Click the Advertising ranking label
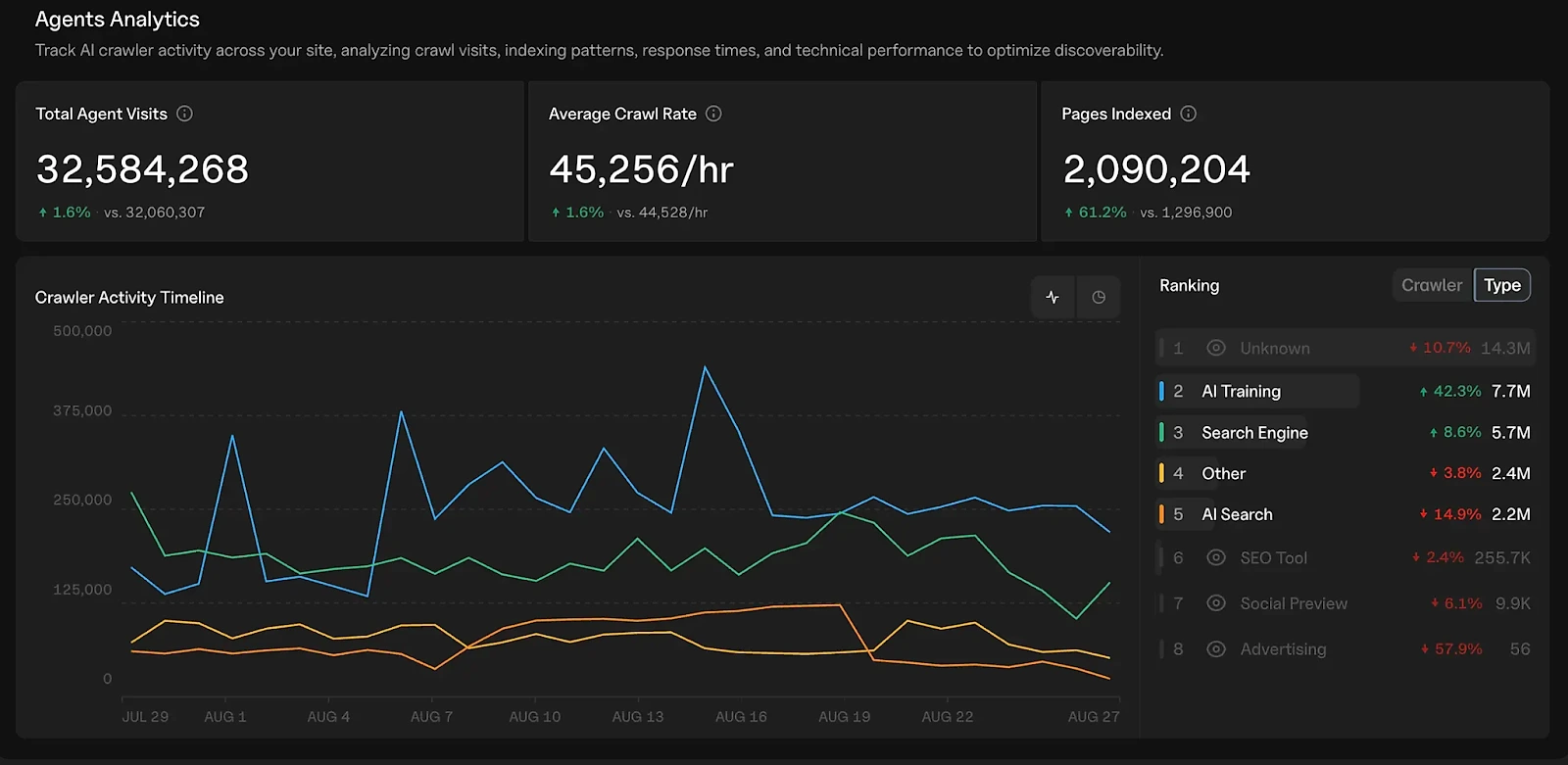Image resolution: width=1568 pixels, height=765 pixels. (1283, 648)
